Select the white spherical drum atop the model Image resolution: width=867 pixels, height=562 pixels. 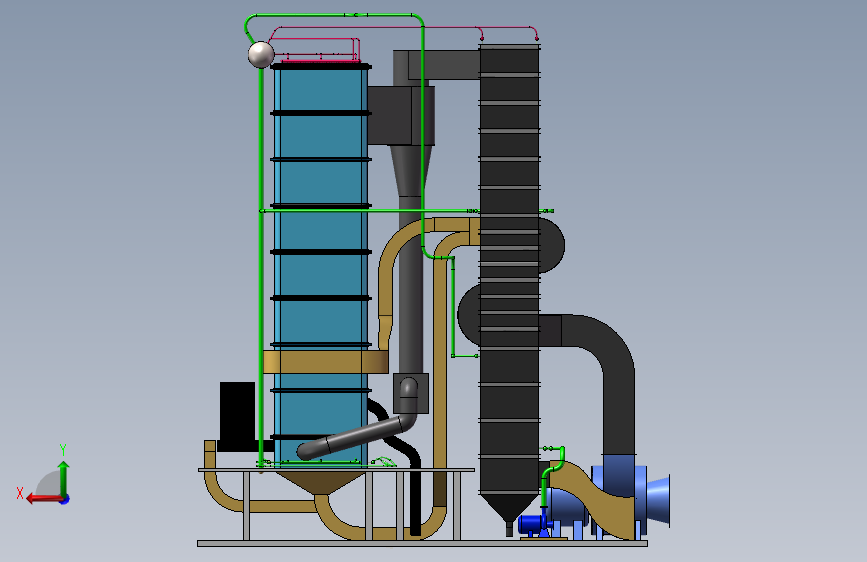[261, 54]
